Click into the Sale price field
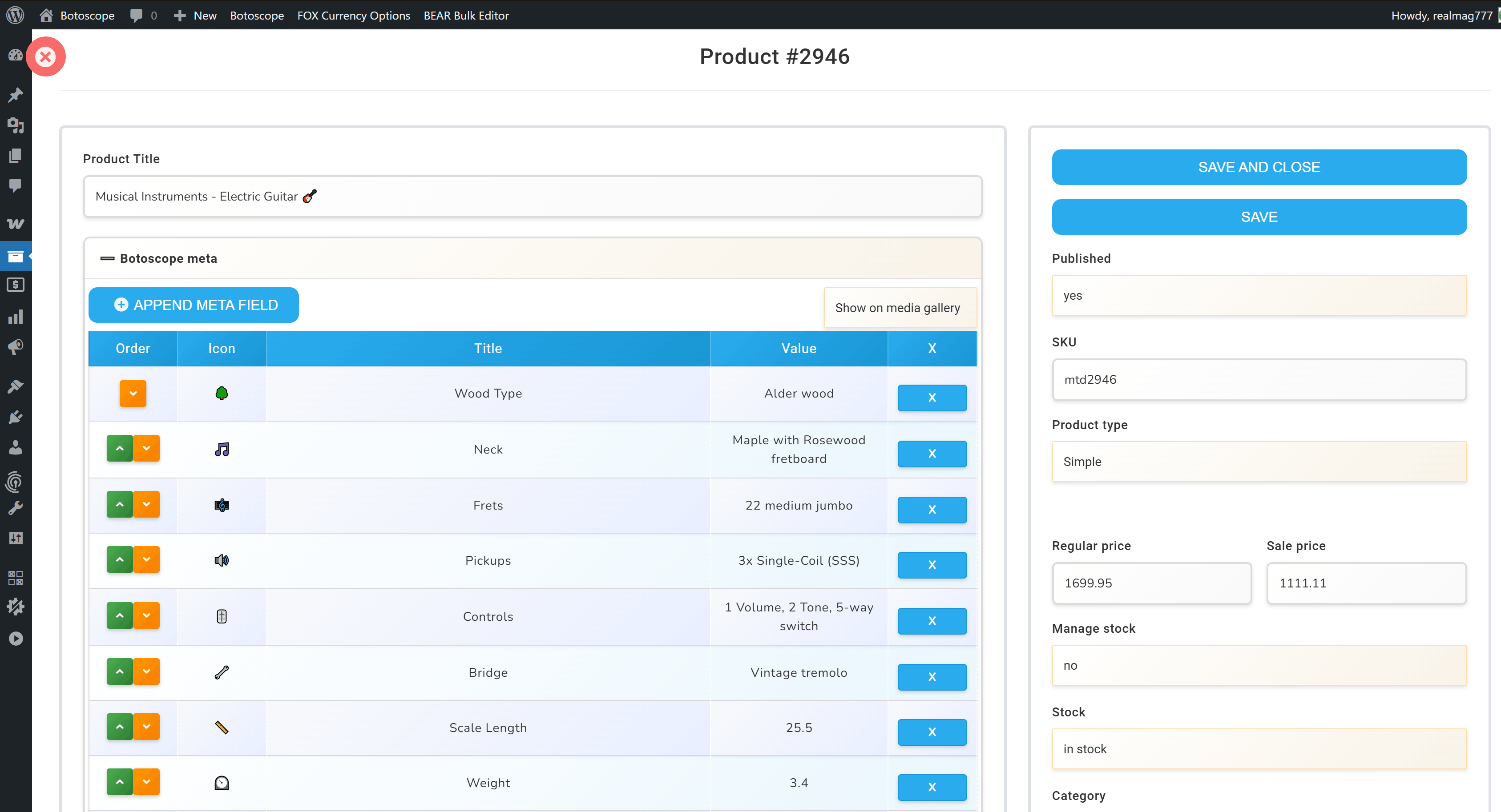 click(x=1366, y=583)
